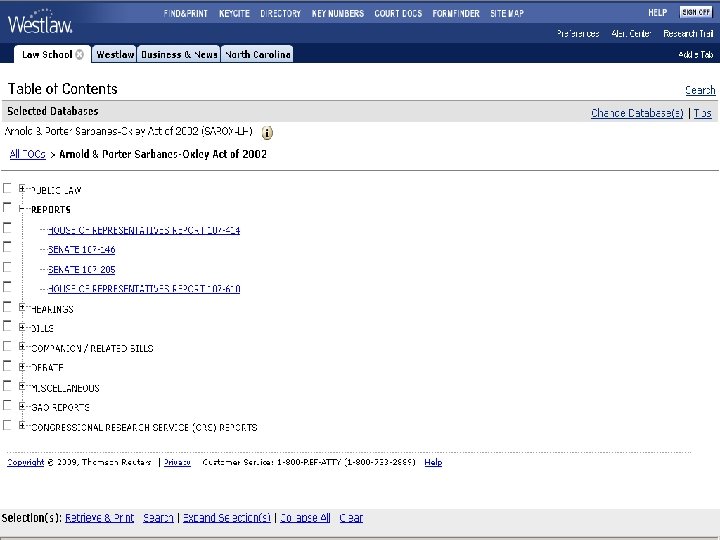
Task: Expand the DEBATE node
Action: pyautogui.click(x=22, y=366)
